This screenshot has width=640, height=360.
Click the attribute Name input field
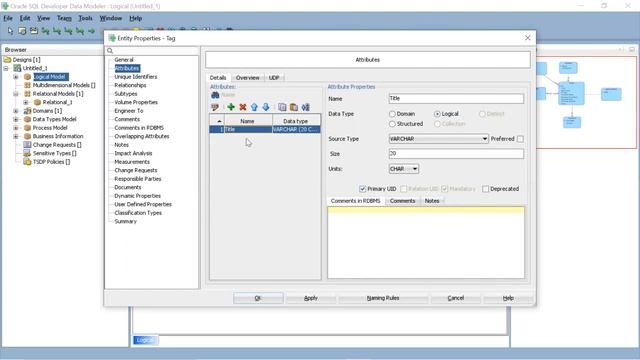[456, 98]
